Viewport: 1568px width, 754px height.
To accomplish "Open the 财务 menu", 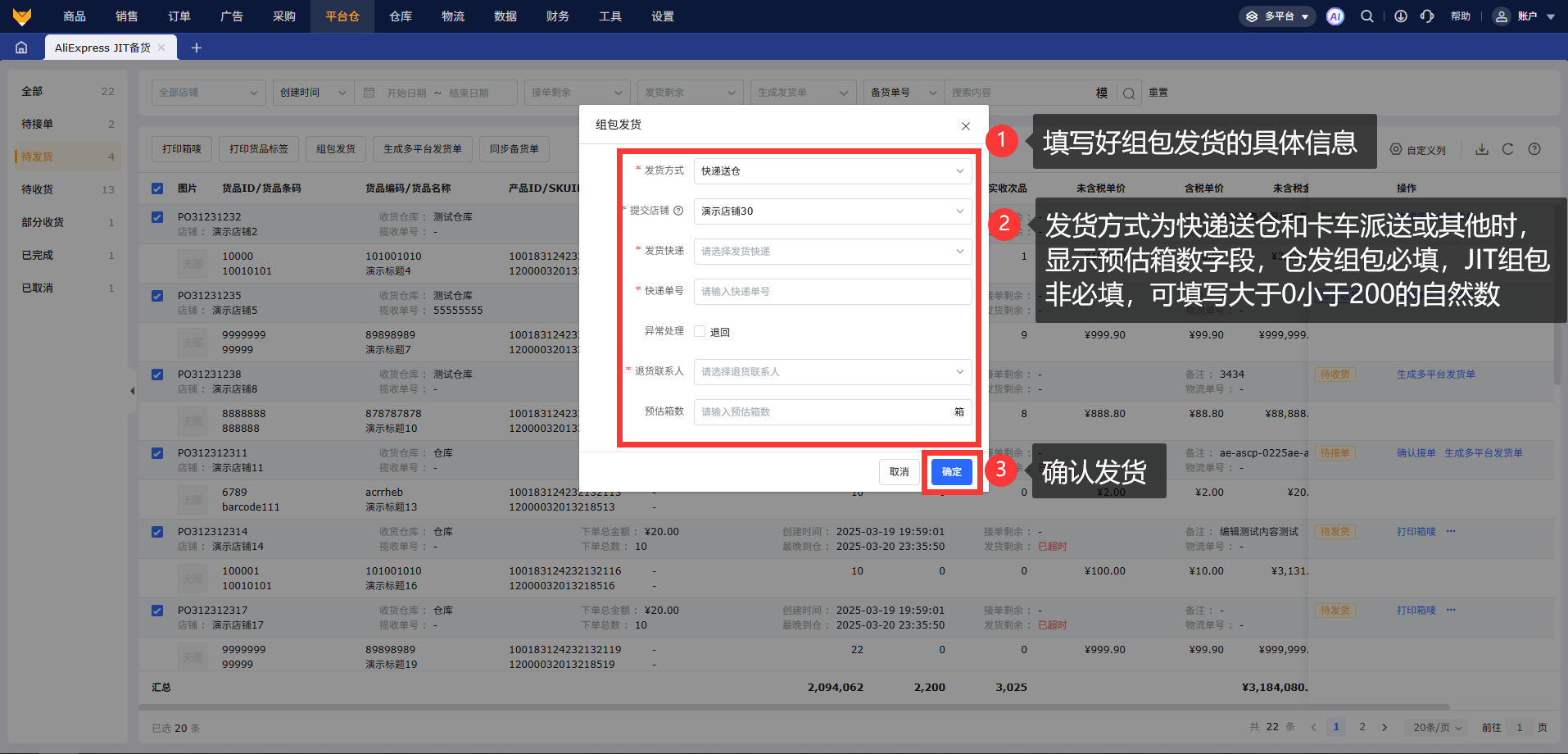I will tap(558, 16).
